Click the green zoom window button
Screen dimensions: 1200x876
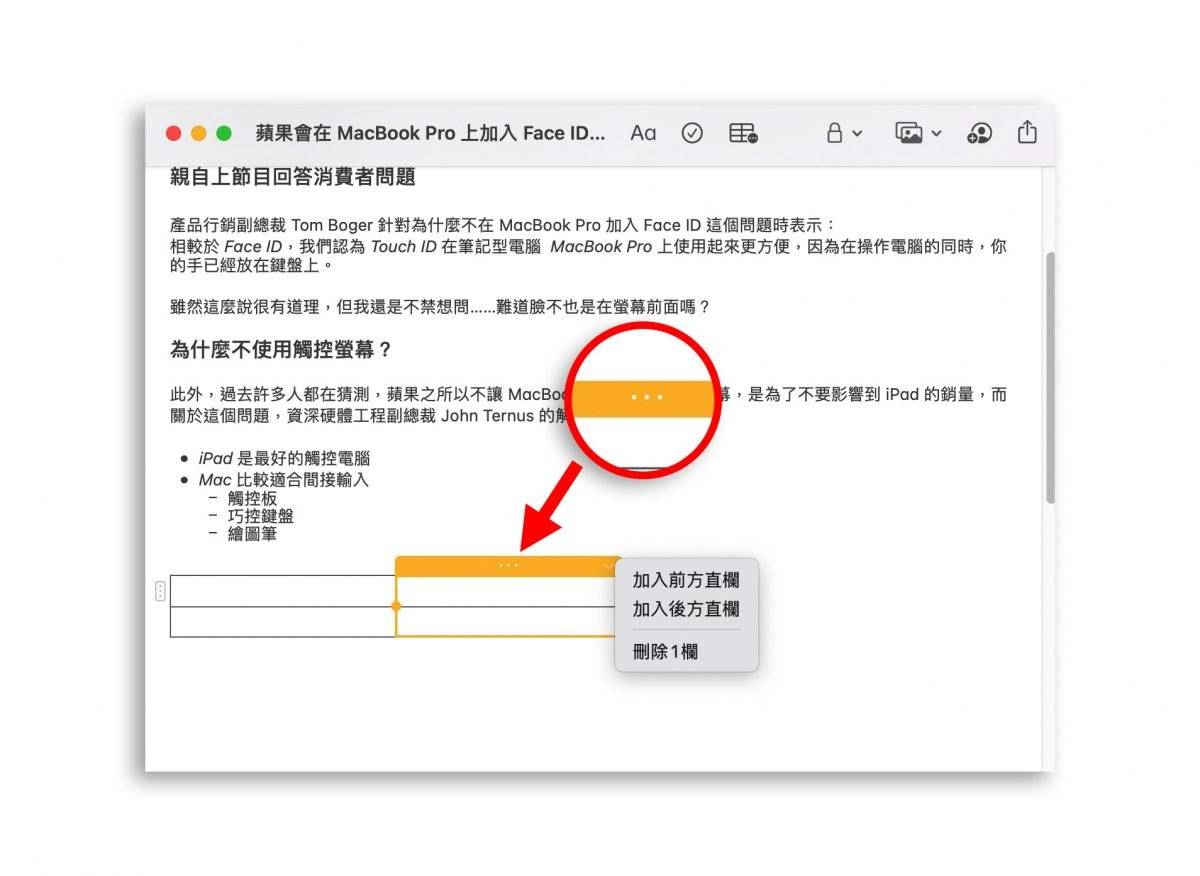pos(224,133)
